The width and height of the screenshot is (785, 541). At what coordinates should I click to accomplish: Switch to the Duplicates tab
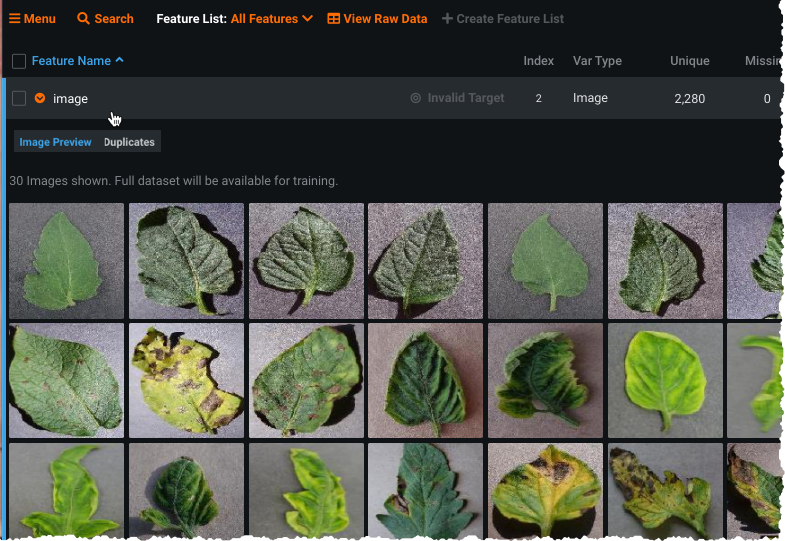tap(129, 142)
